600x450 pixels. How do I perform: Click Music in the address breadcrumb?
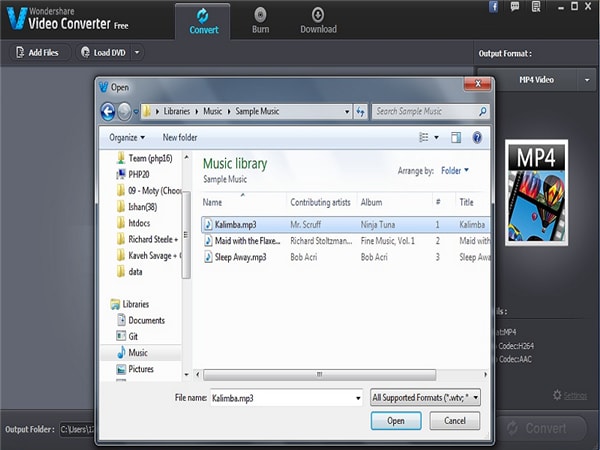coord(212,111)
